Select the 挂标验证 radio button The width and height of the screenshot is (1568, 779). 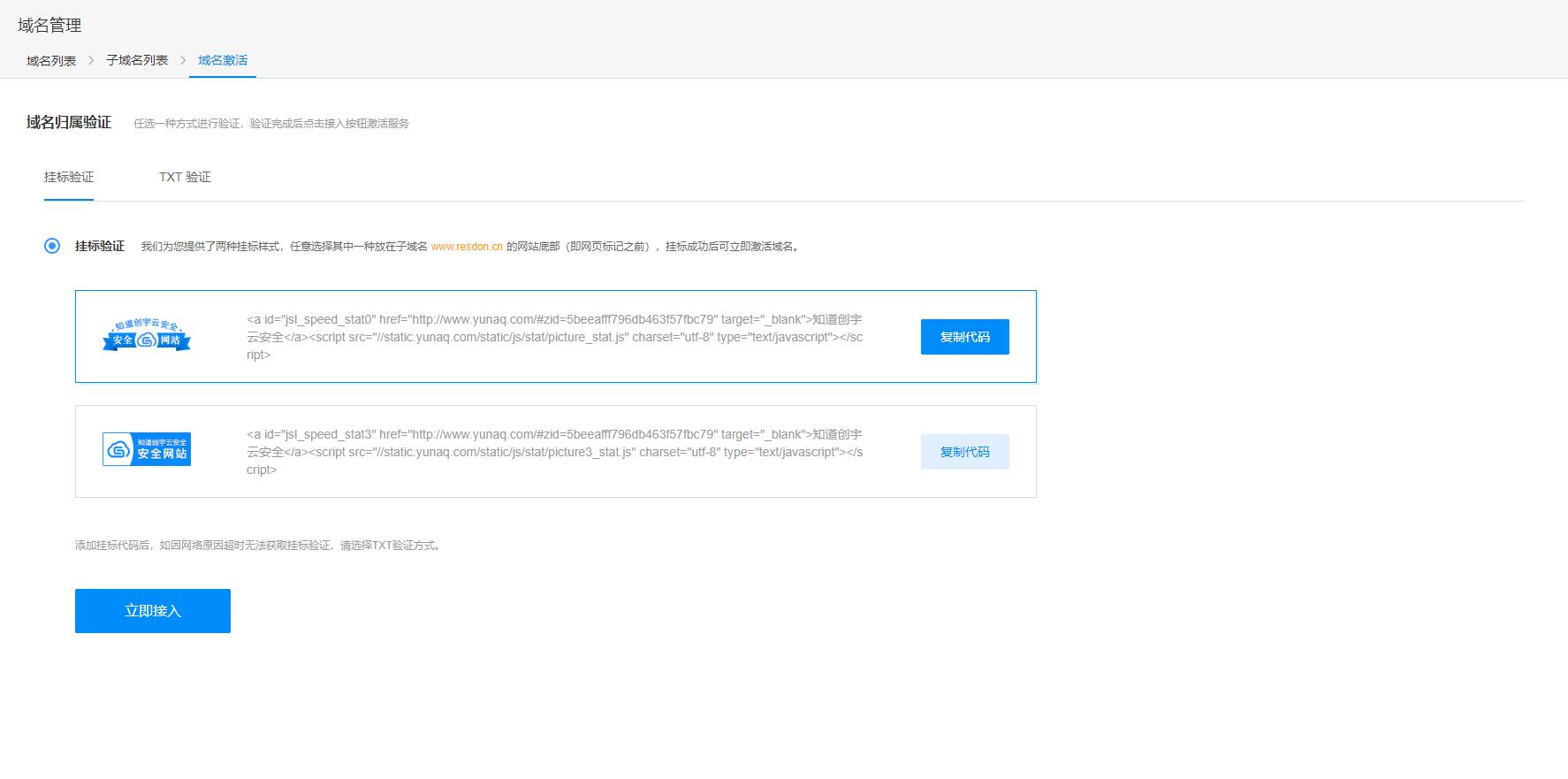[52, 246]
